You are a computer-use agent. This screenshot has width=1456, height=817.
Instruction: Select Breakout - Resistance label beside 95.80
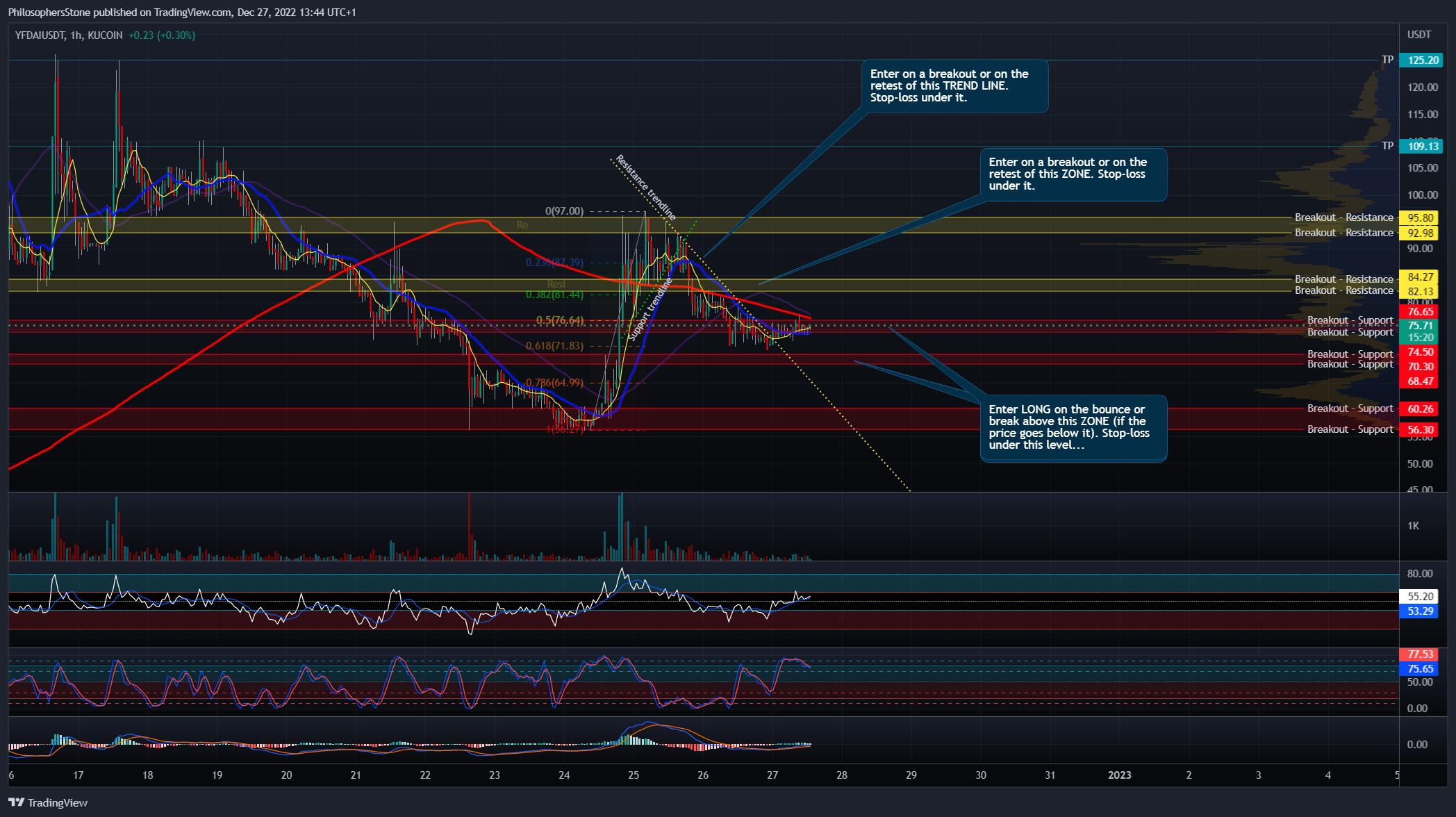[1343, 217]
